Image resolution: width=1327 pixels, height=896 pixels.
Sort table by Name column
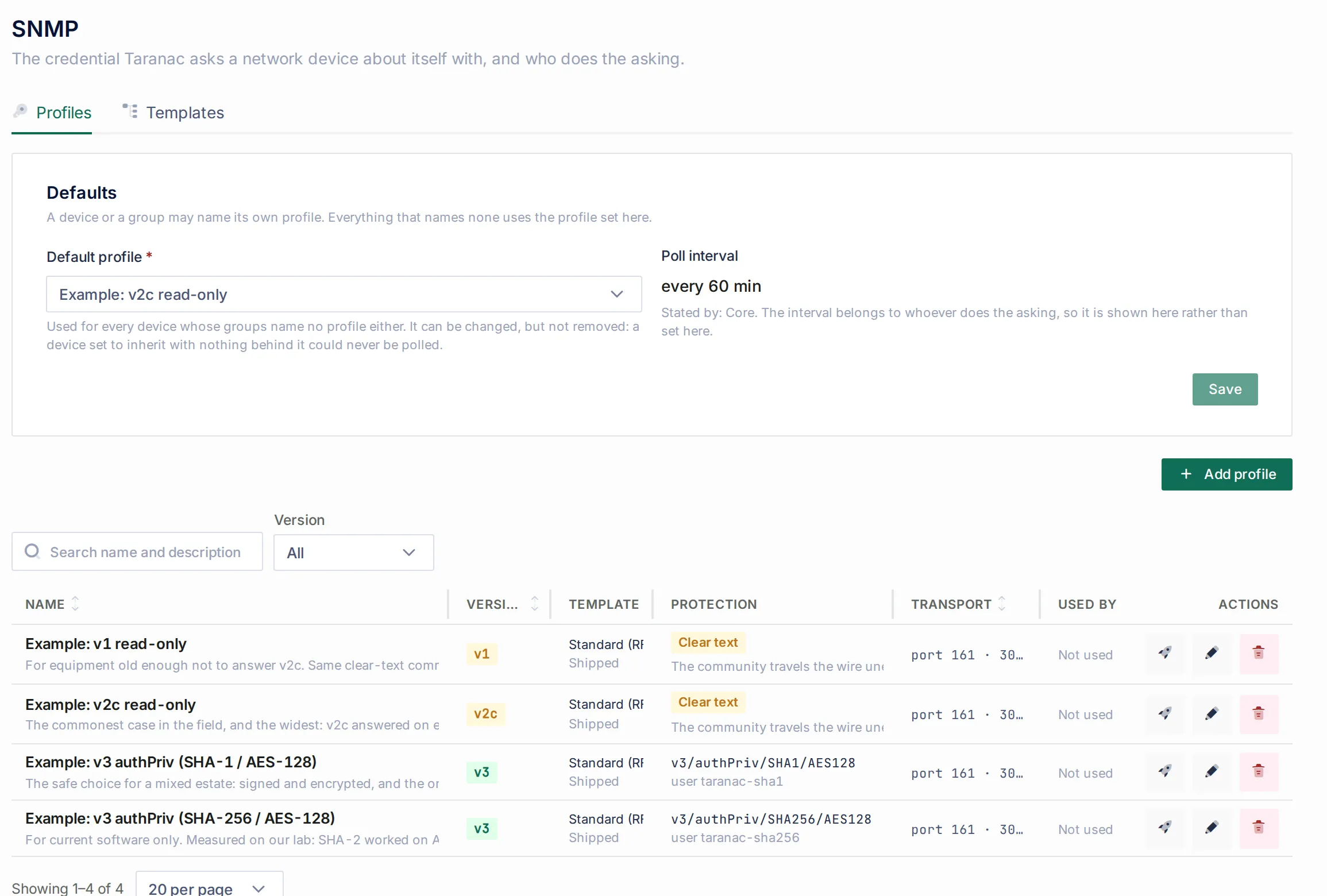(75, 604)
